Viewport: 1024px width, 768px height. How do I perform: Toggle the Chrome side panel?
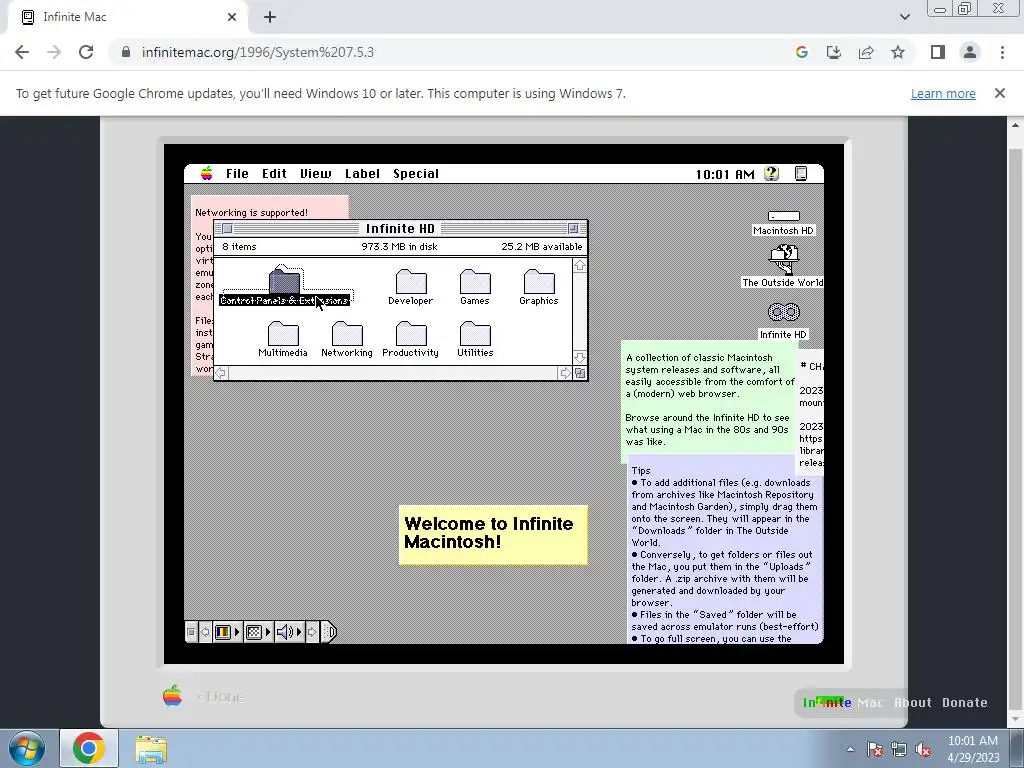(x=938, y=52)
